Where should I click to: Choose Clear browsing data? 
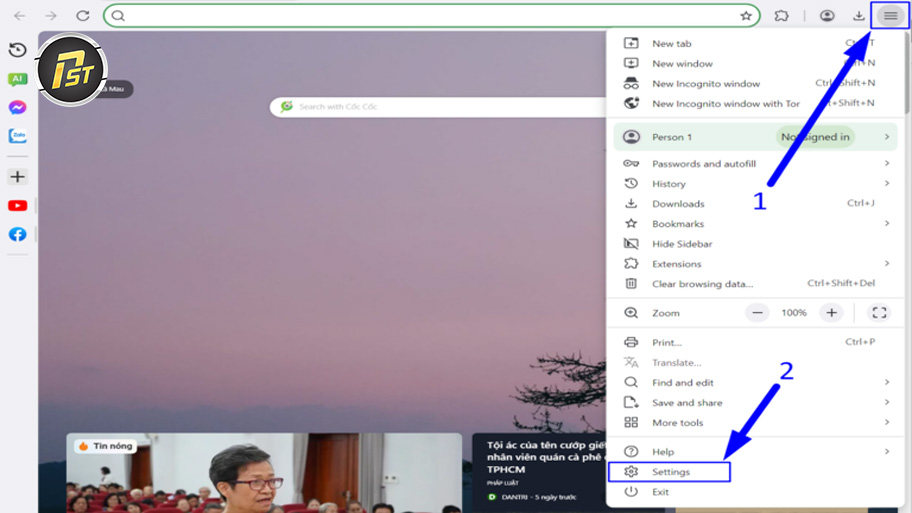point(755,284)
